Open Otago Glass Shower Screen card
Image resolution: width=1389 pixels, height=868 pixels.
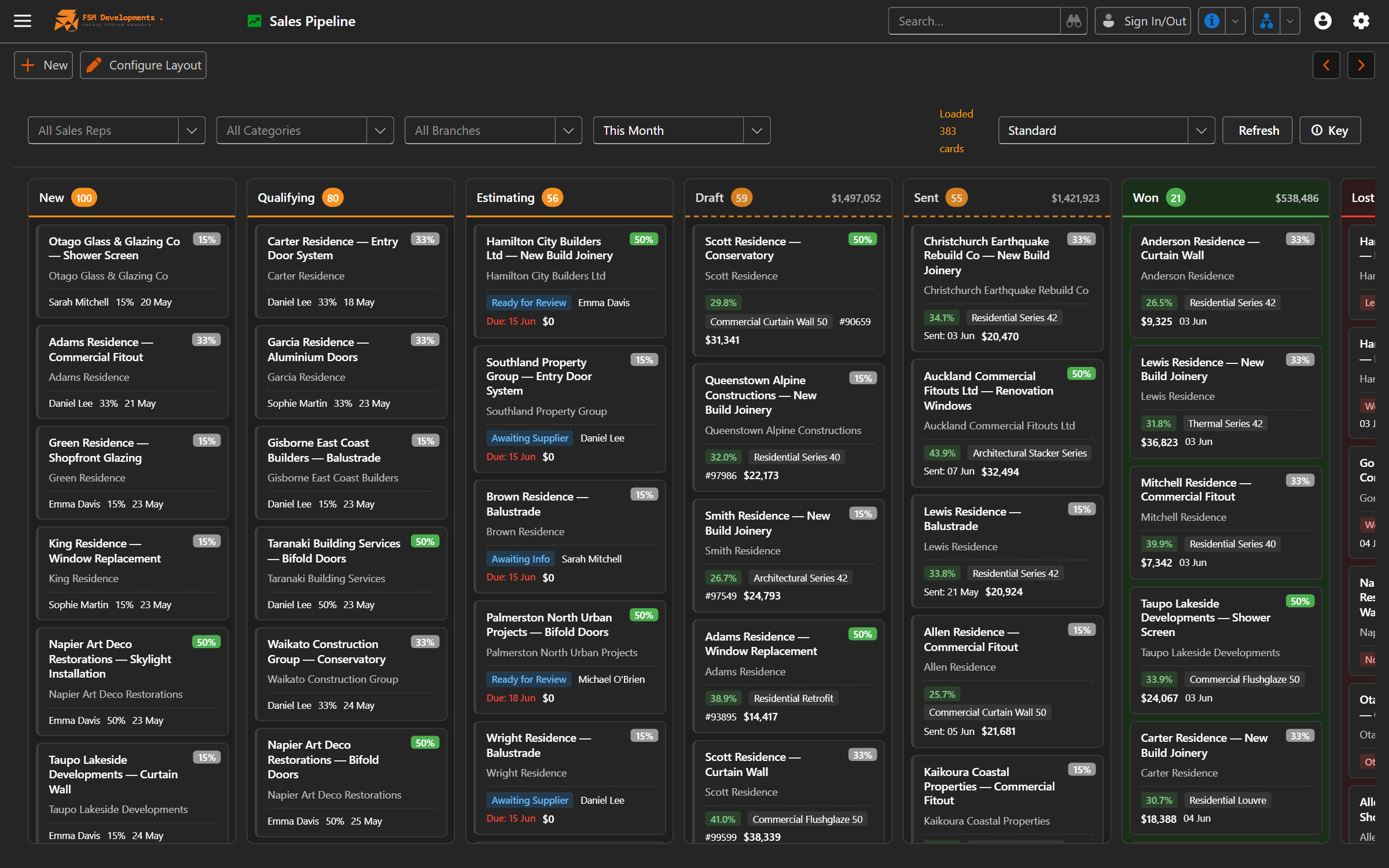pos(132,271)
